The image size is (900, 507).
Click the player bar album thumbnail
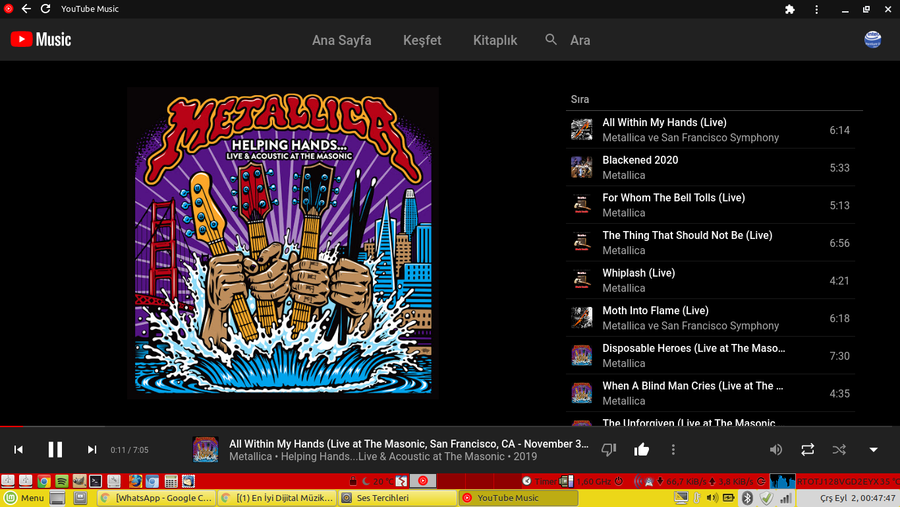click(x=205, y=450)
